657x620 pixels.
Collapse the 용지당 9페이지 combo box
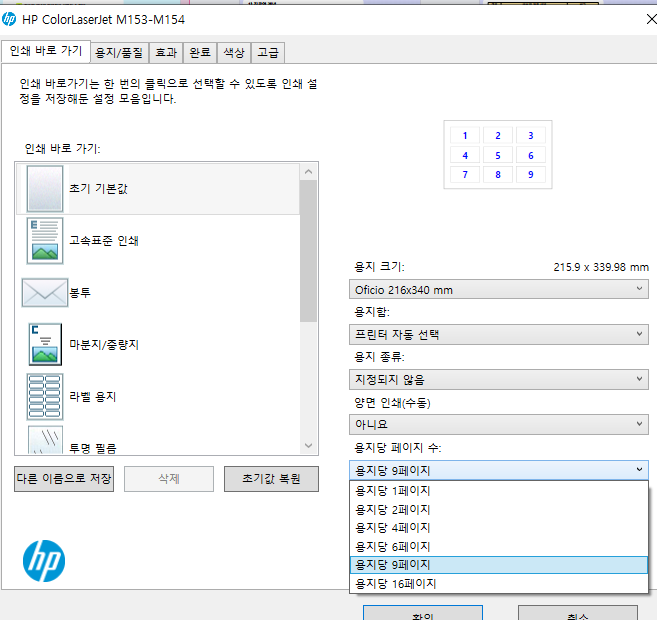pyautogui.click(x=499, y=470)
